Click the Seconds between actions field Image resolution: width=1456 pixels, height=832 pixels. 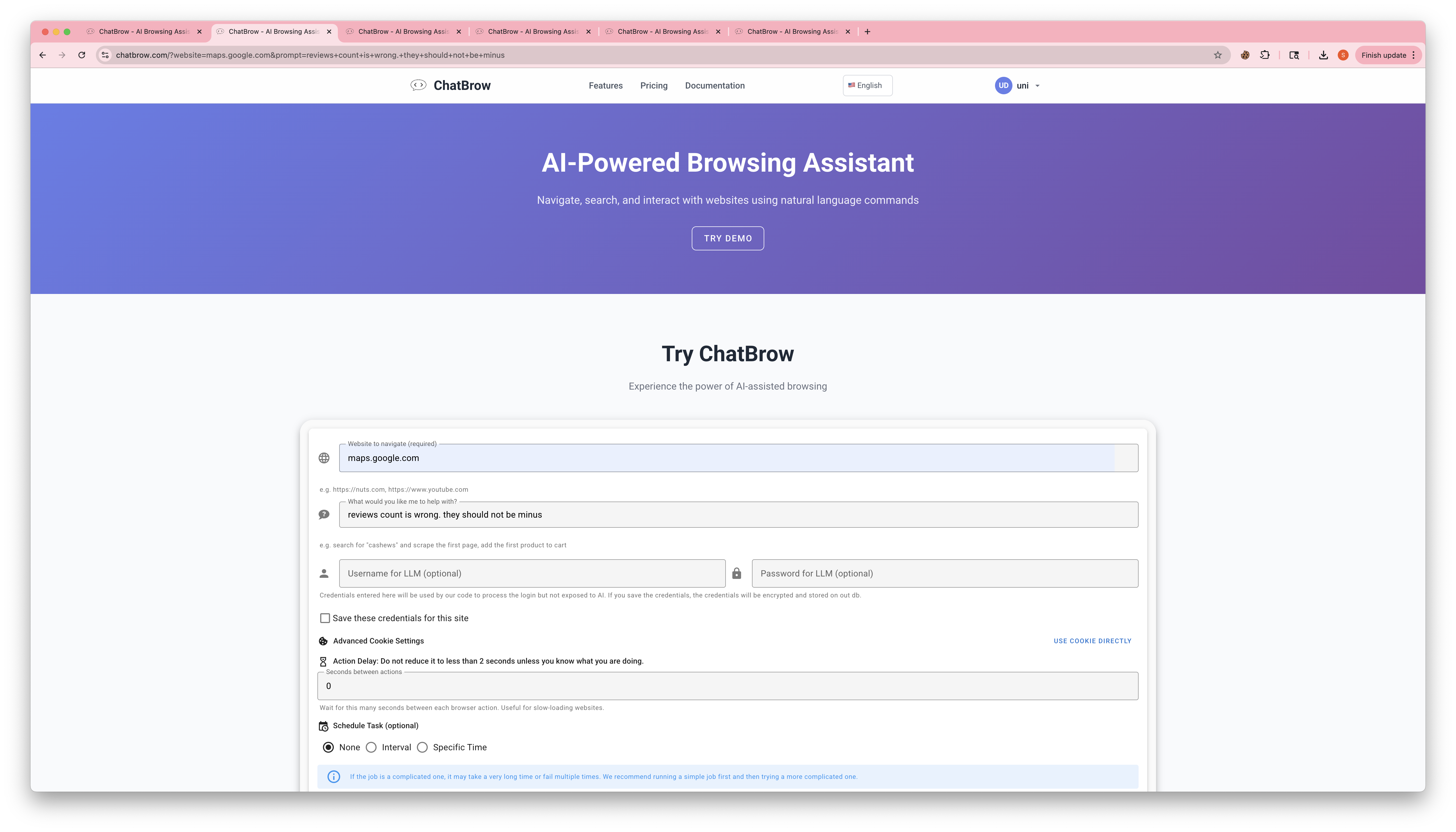pos(727,686)
